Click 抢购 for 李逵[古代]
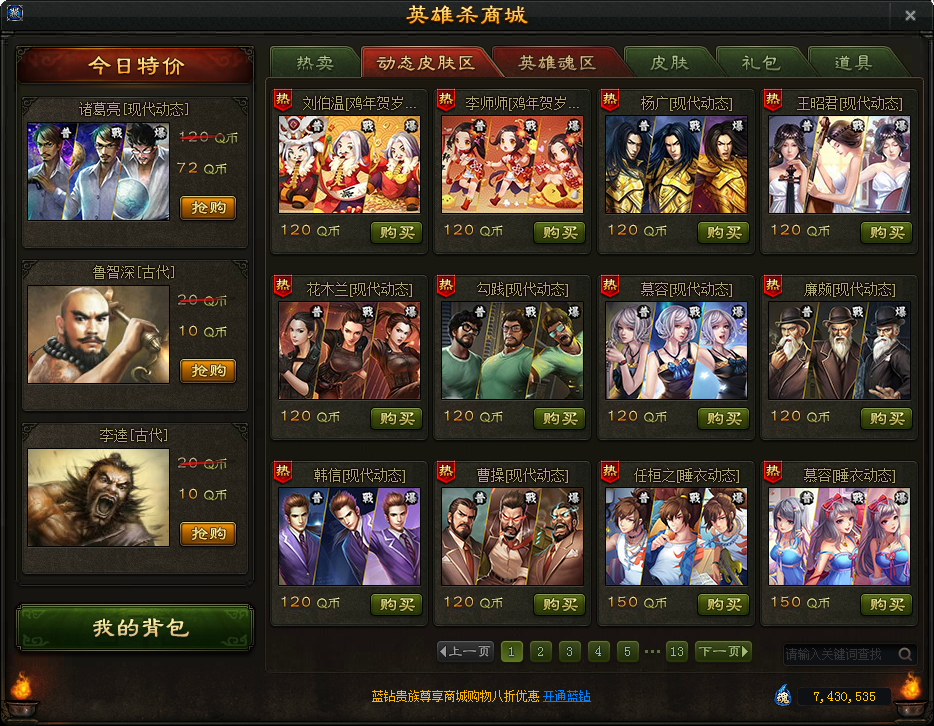Viewport: 934px width, 726px height. tap(208, 534)
